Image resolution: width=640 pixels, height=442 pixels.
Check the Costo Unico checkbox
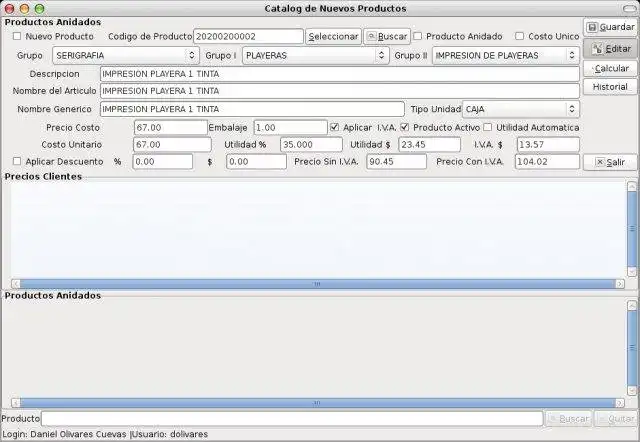pos(519,36)
